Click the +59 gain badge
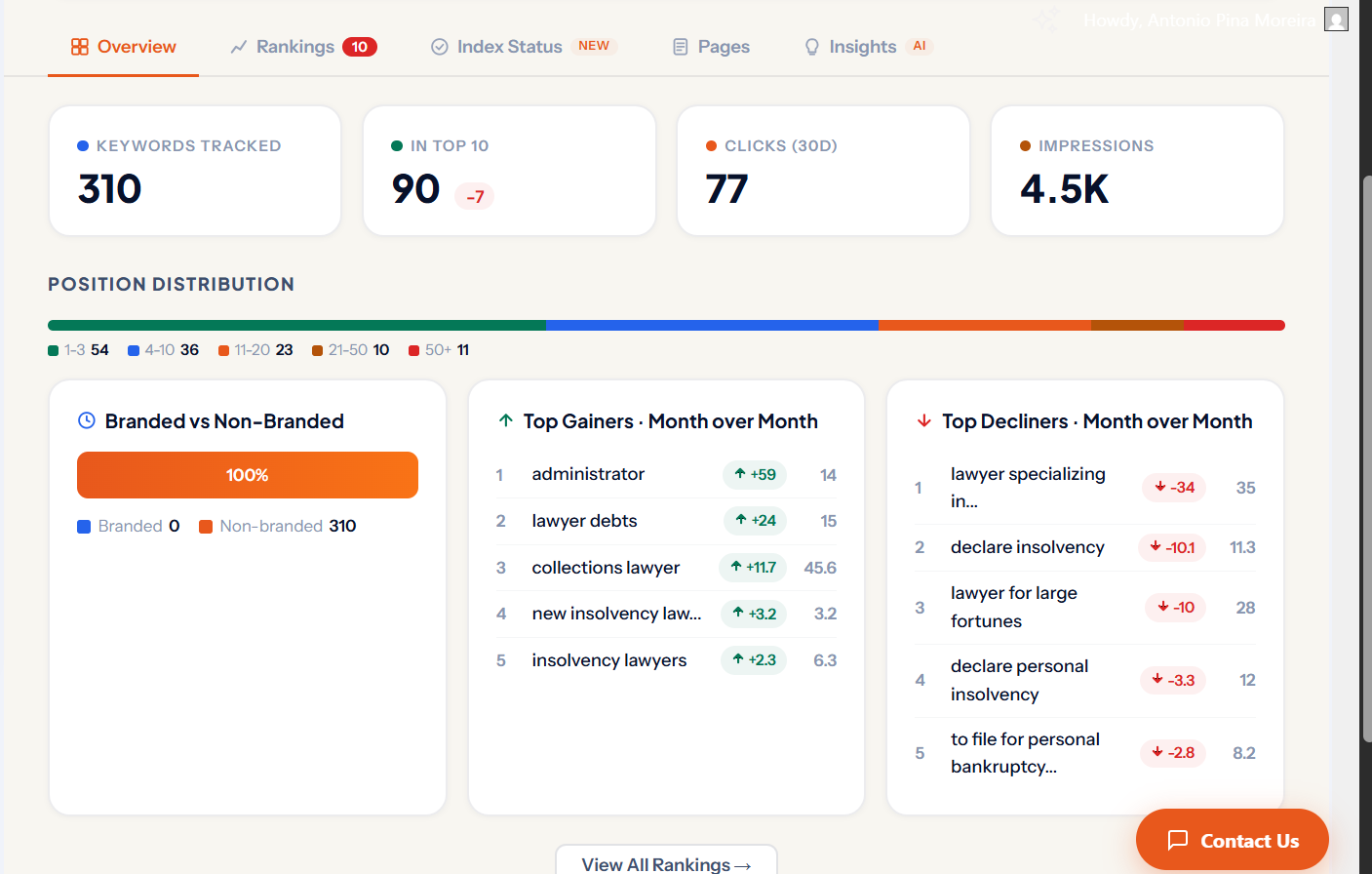Screen dimensions: 1372x874 point(755,475)
